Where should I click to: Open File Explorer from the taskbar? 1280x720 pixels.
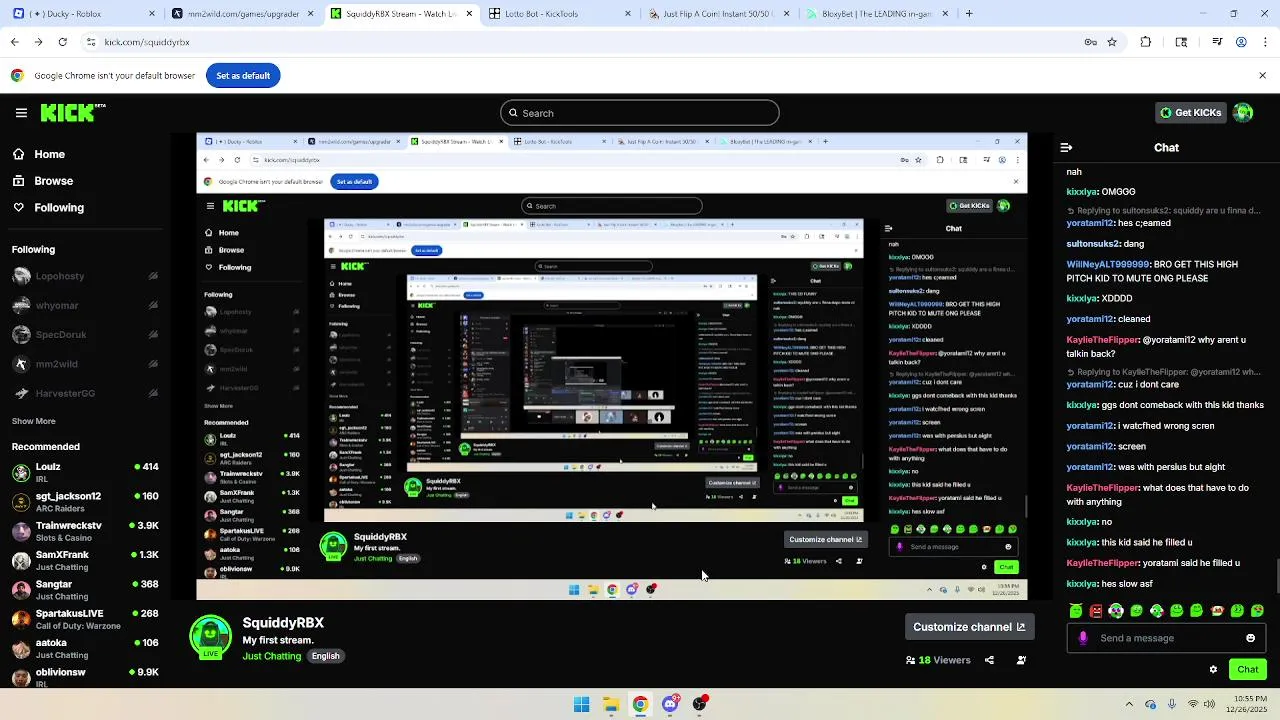(611, 704)
